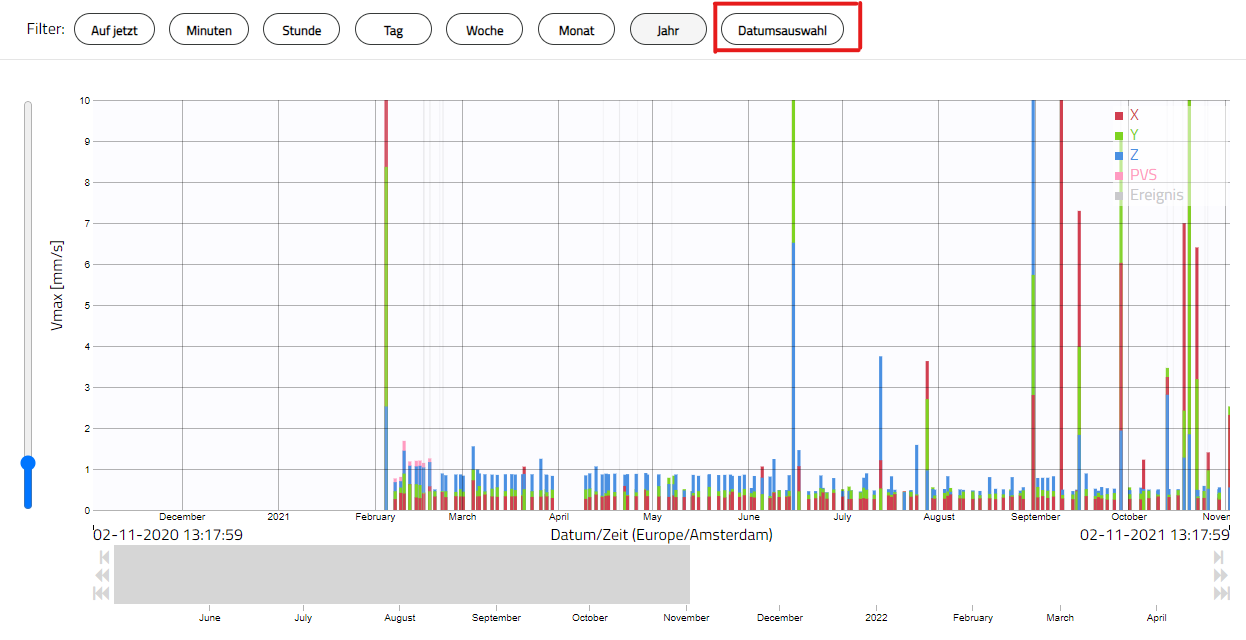The width and height of the screenshot is (1246, 640).
Task: Click the vertical Vmax zoom slider handle
Action: 28,463
